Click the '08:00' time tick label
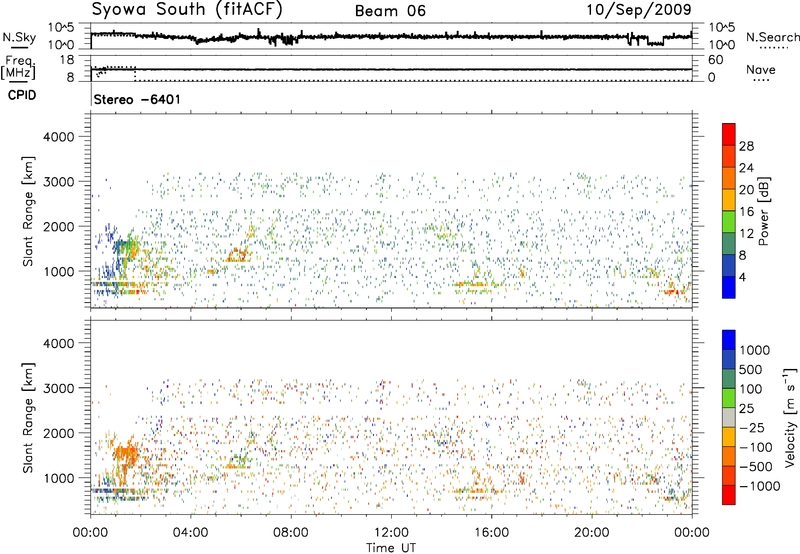 [x=291, y=533]
